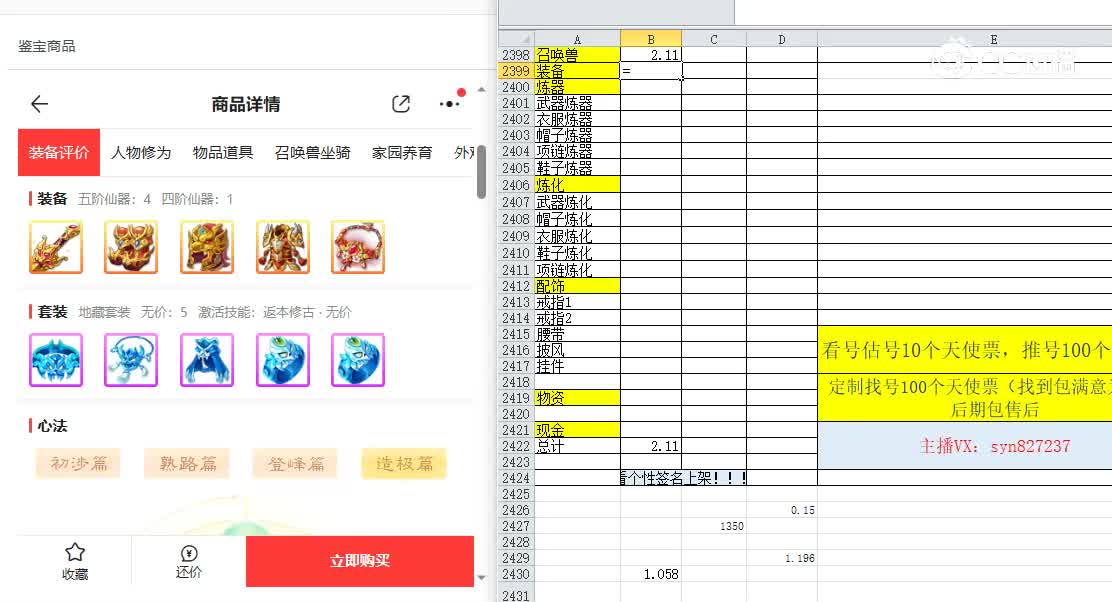1112x602 pixels.
Task: Click the 收藏 star icon
Action: pyautogui.click(x=74, y=552)
